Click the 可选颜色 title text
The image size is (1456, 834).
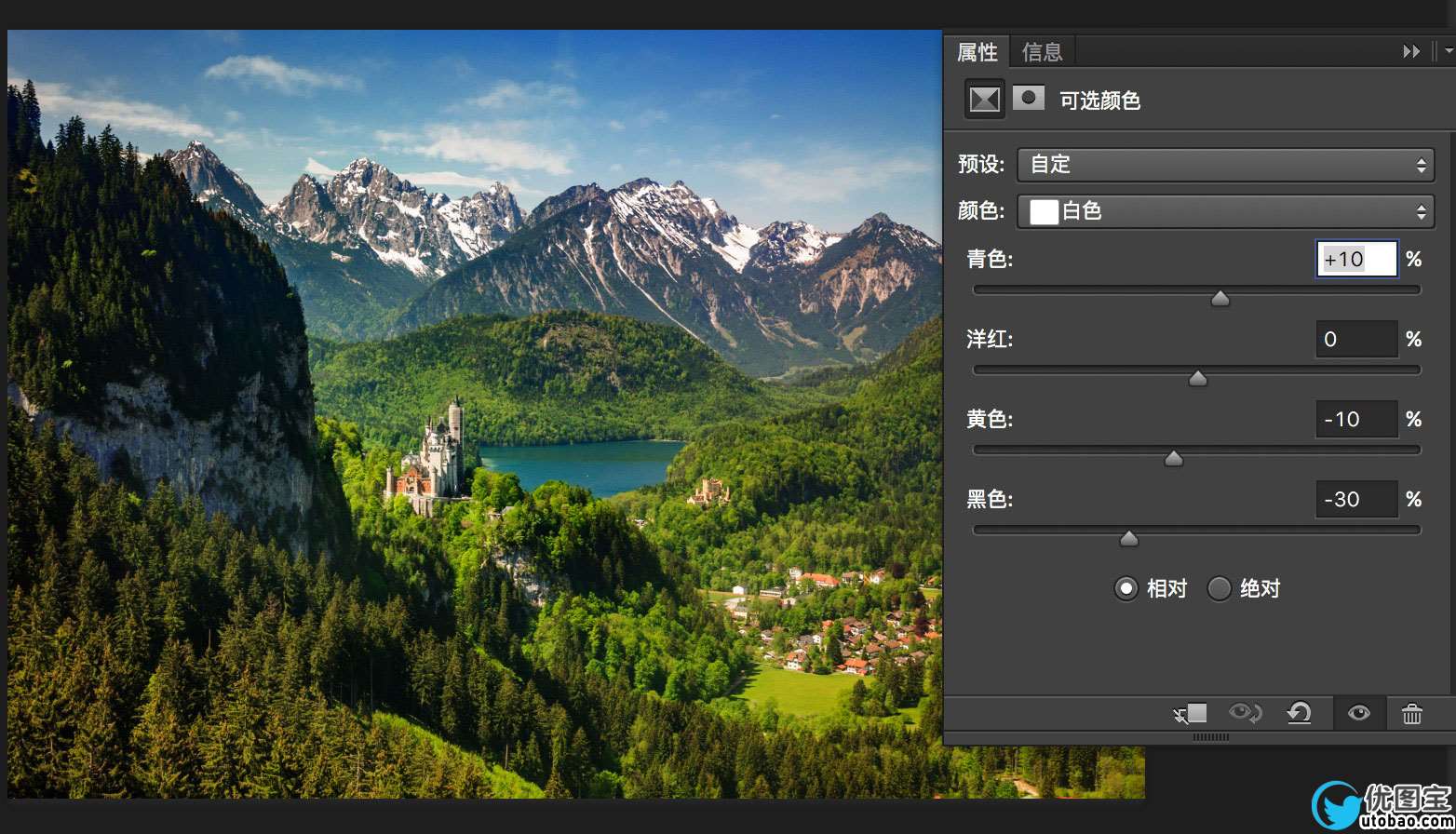point(1100,100)
